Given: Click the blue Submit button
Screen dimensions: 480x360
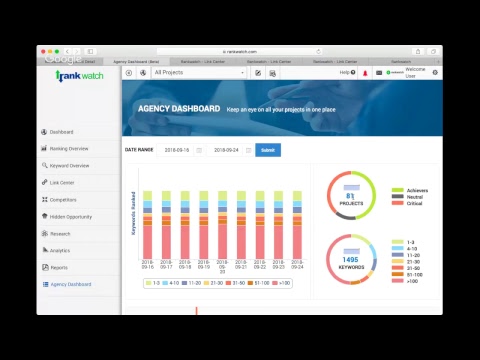Looking at the screenshot, I should (268, 150).
